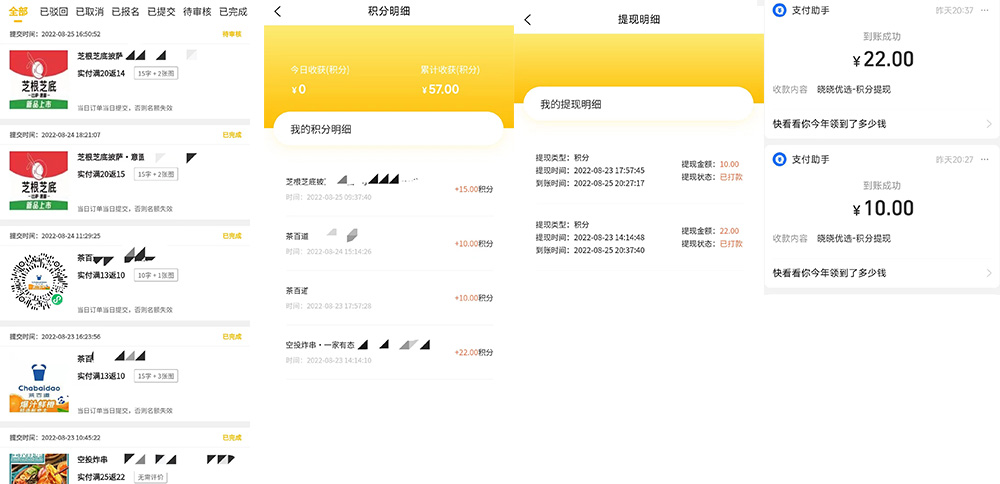
Task: Open the more menu on the 昨天20:37 notification
Action: point(987,10)
